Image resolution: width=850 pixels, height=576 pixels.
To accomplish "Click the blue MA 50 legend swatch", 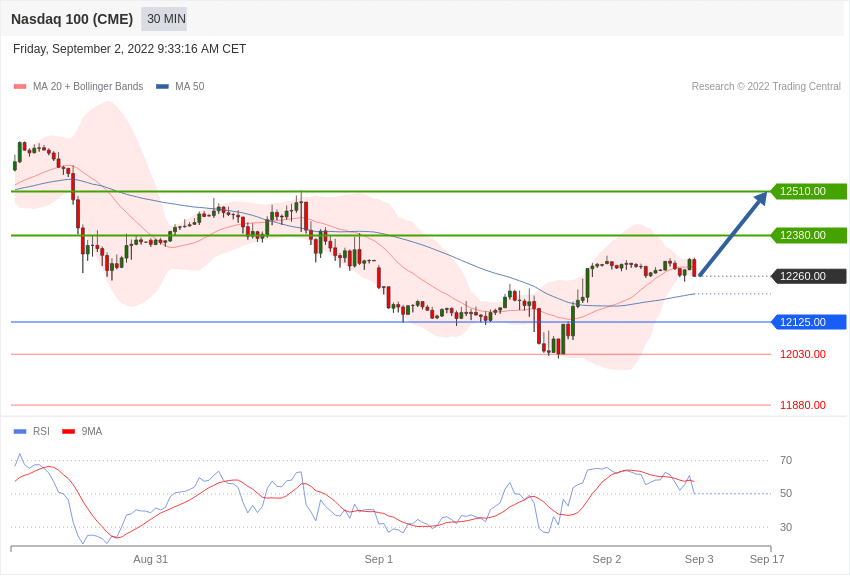I will (162, 87).
